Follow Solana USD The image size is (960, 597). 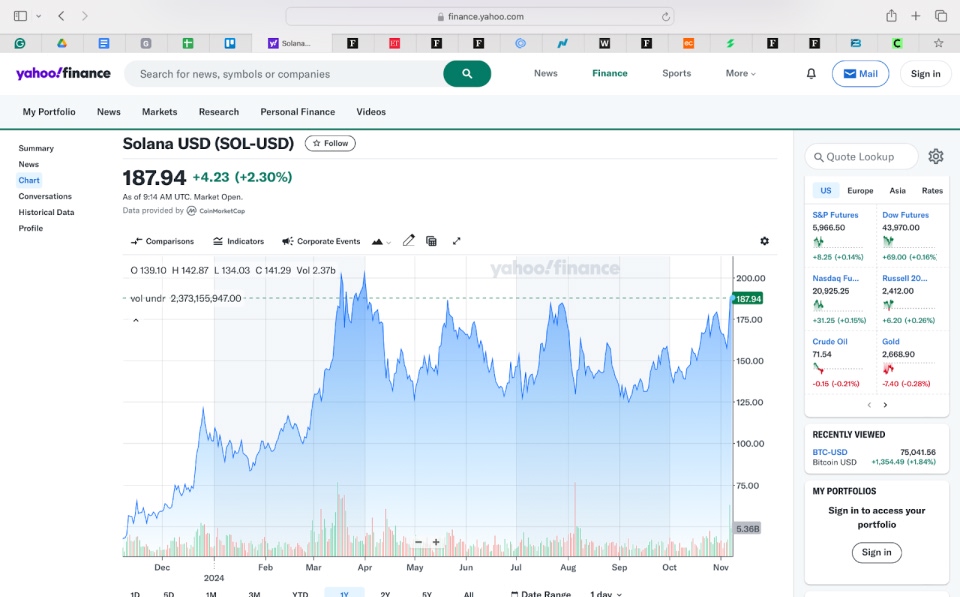tap(330, 143)
